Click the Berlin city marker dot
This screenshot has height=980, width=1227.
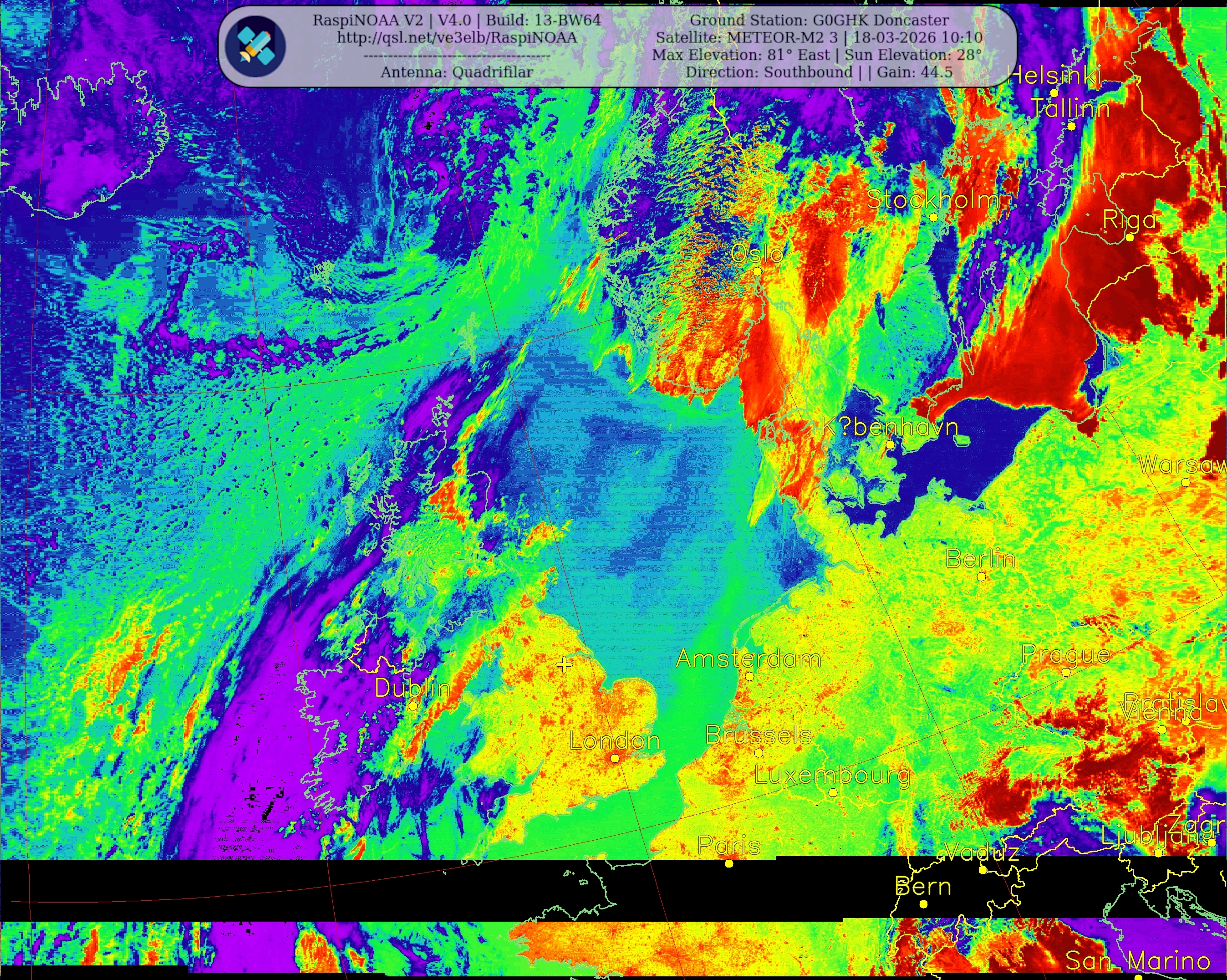981,577
